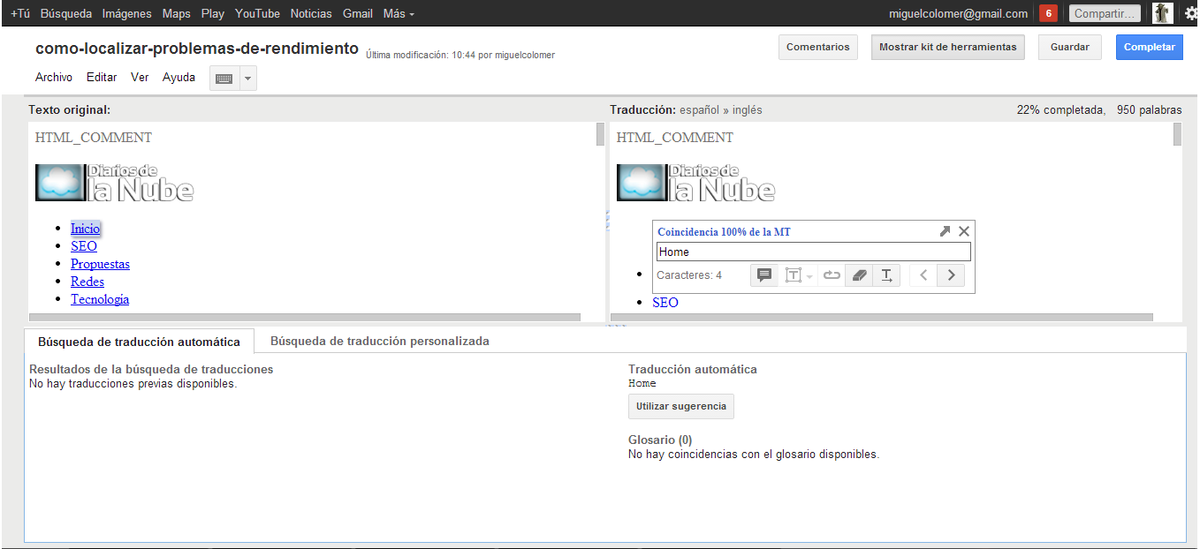This screenshot has height=549, width=1200.
Task: Open the 'Más' dropdown in top bar
Action: 398,14
